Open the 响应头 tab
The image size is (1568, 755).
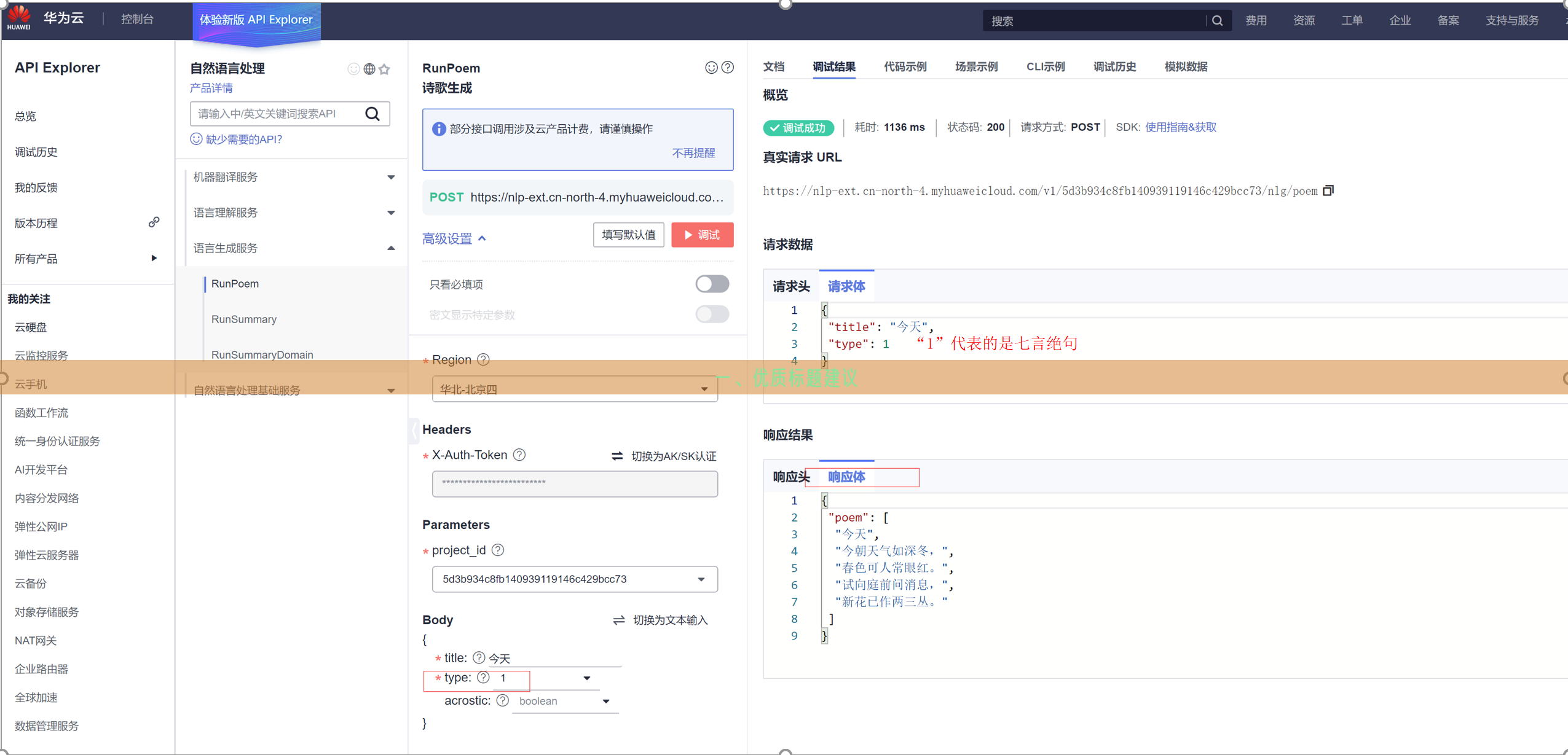click(x=791, y=477)
